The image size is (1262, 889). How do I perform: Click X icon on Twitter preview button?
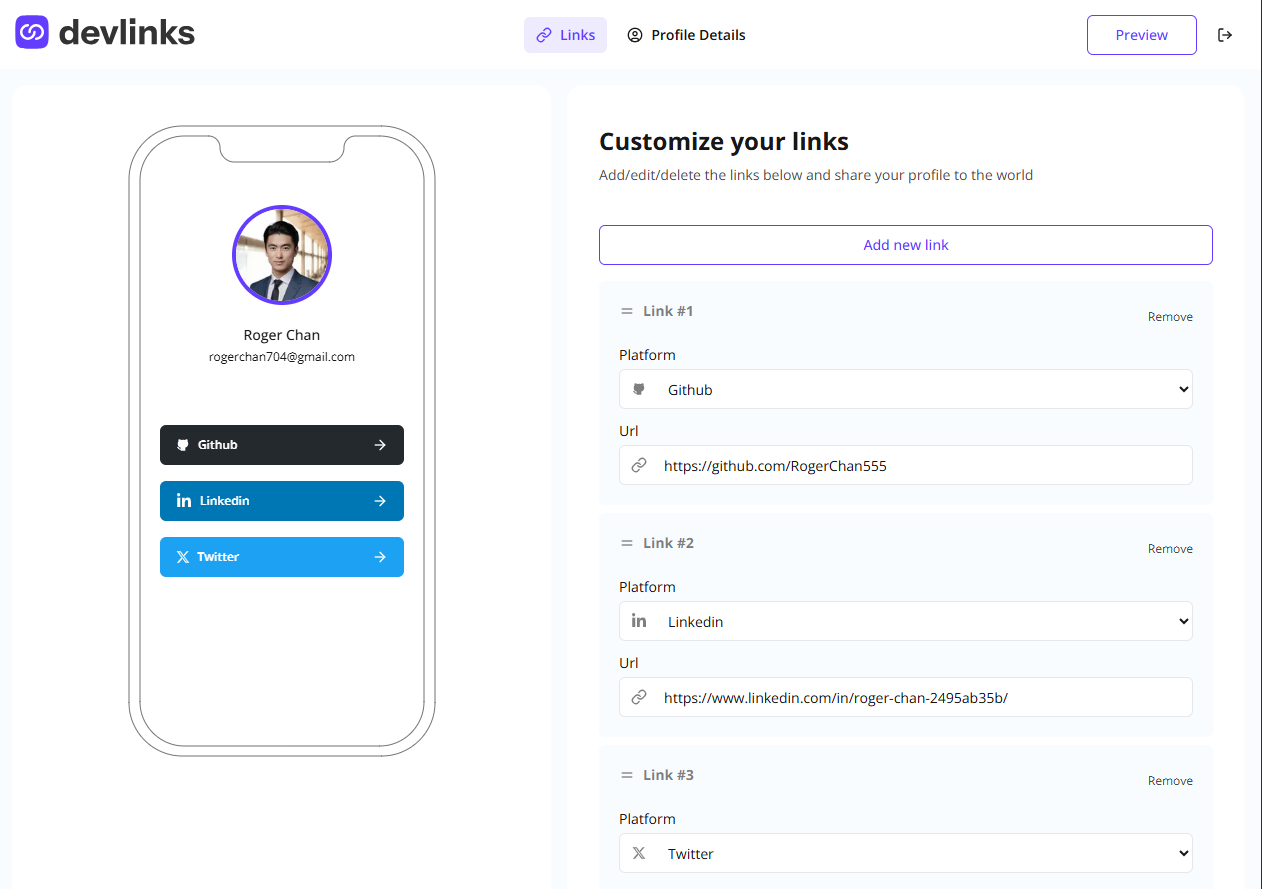point(183,557)
